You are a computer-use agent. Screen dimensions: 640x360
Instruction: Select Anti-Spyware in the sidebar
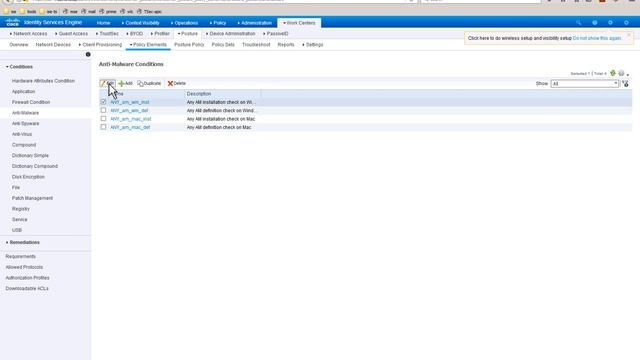click(25, 123)
